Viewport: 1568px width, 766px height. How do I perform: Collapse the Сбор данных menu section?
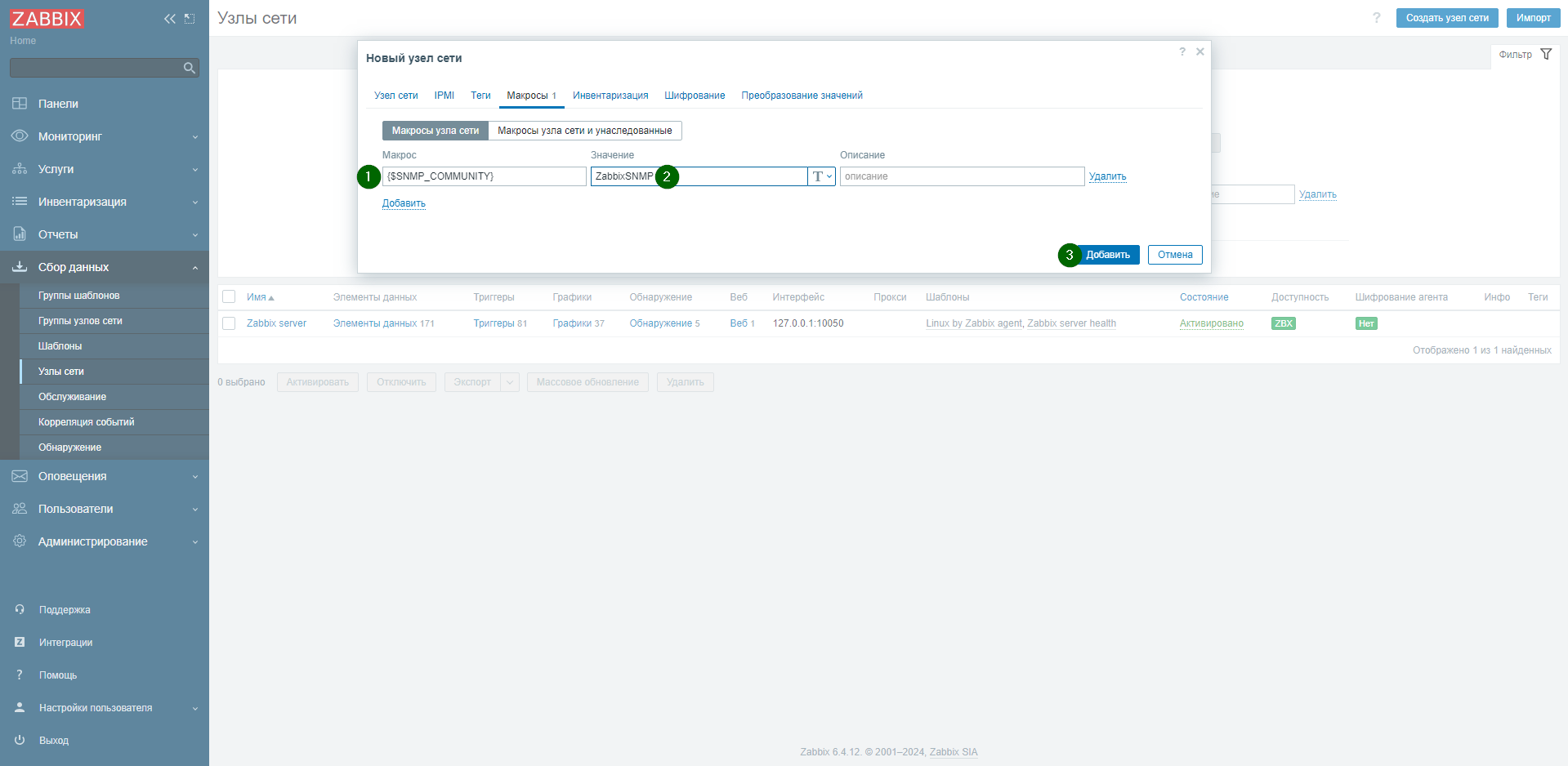[x=195, y=267]
